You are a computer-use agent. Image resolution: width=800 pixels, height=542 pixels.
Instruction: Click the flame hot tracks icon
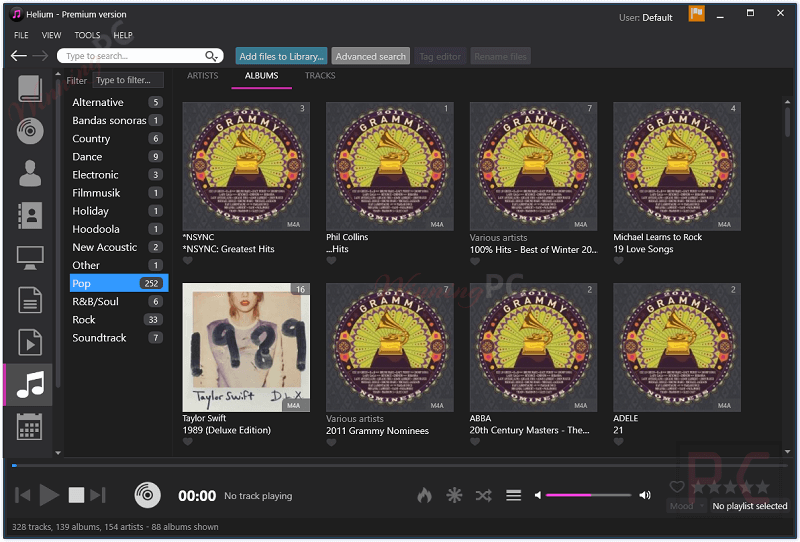424,495
